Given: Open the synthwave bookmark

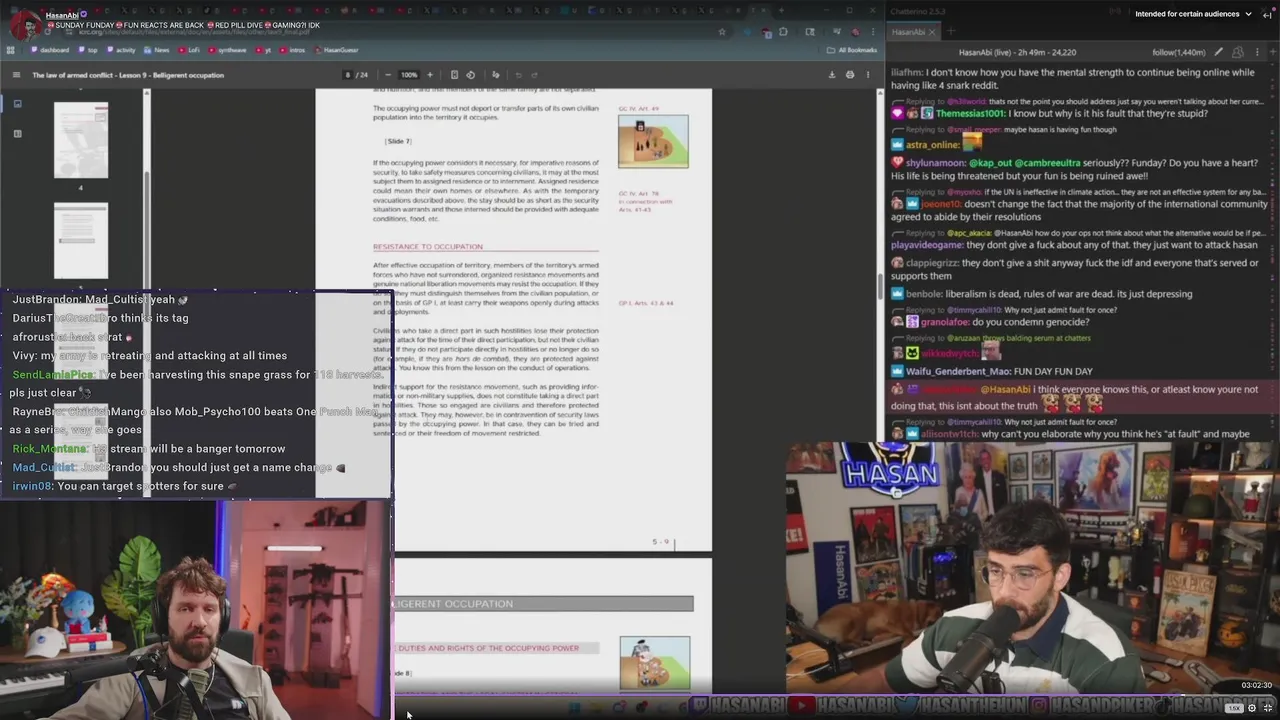Looking at the screenshot, I should point(227,50).
